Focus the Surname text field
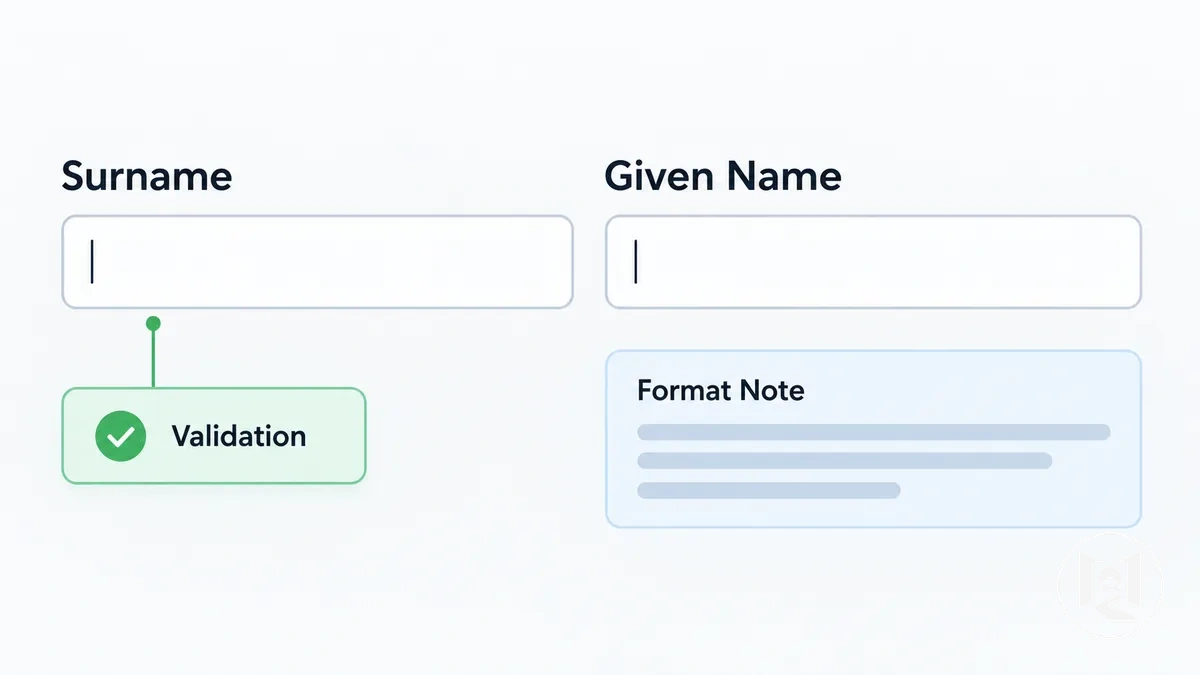This screenshot has width=1200, height=675. click(317, 262)
